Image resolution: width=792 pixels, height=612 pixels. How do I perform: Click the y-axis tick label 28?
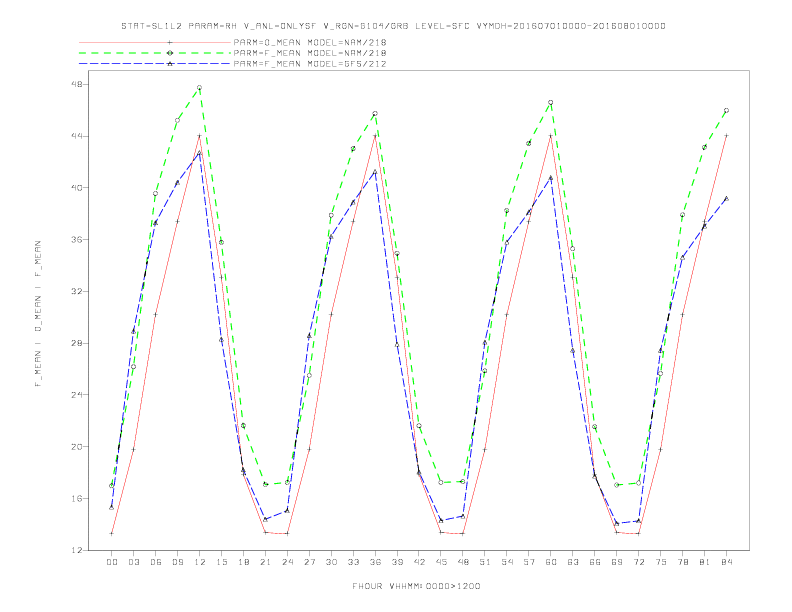point(77,343)
